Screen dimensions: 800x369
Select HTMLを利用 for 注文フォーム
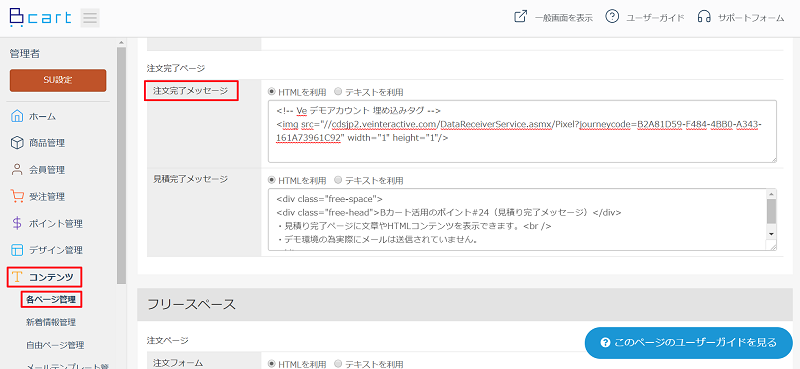[271, 364]
